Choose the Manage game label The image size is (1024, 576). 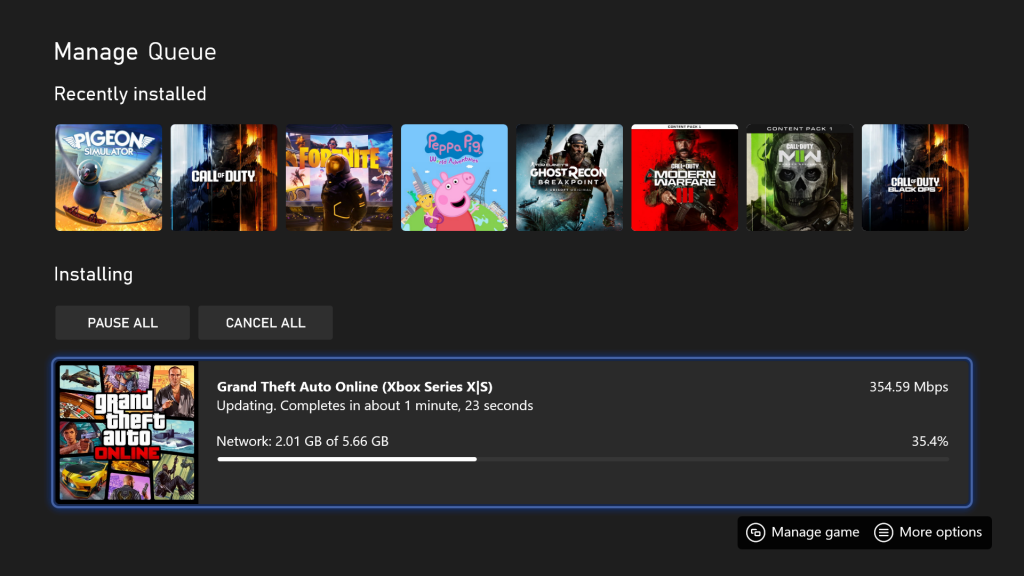point(815,532)
